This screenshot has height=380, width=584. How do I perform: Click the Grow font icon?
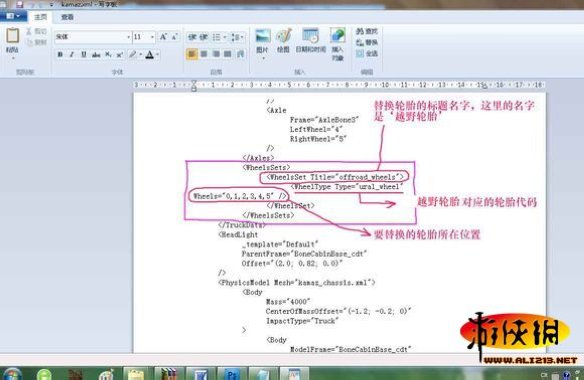(x=163, y=37)
